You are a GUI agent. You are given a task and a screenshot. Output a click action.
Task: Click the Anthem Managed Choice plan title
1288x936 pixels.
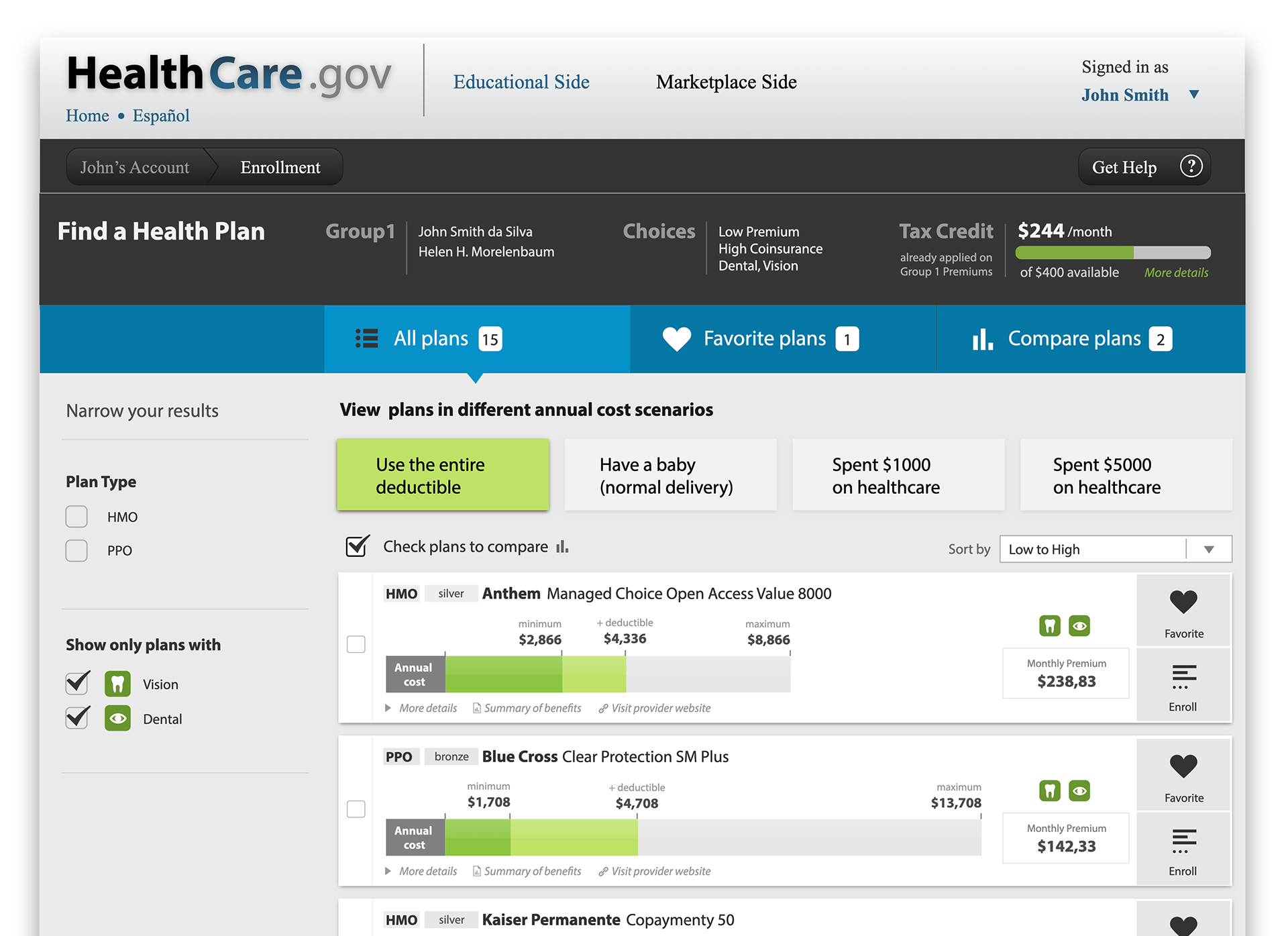657,594
